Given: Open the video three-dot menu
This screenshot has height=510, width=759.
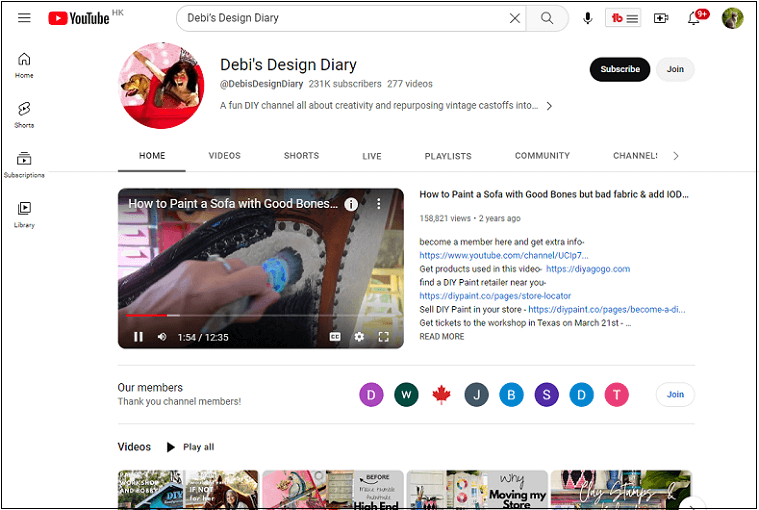Looking at the screenshot, I should [379, 204].
